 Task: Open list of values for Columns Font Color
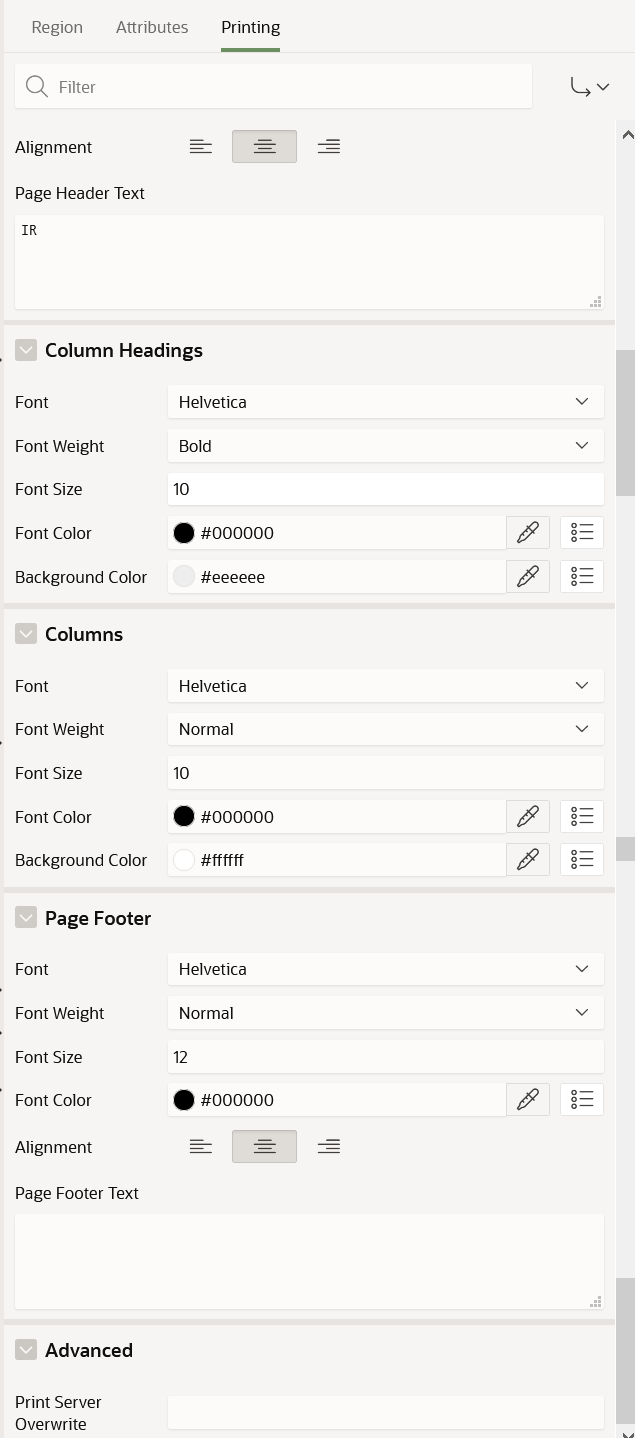(582, 817)
